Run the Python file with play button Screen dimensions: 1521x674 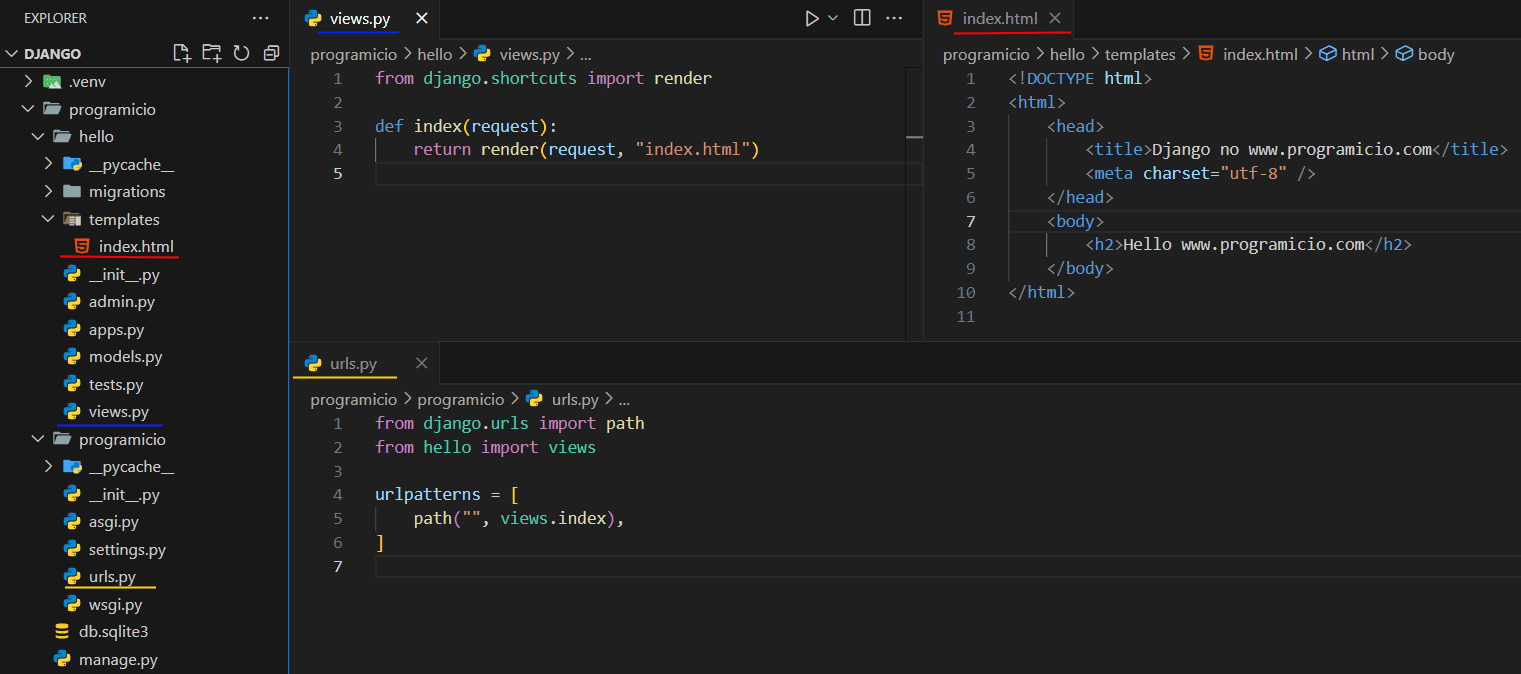(812, 18)
